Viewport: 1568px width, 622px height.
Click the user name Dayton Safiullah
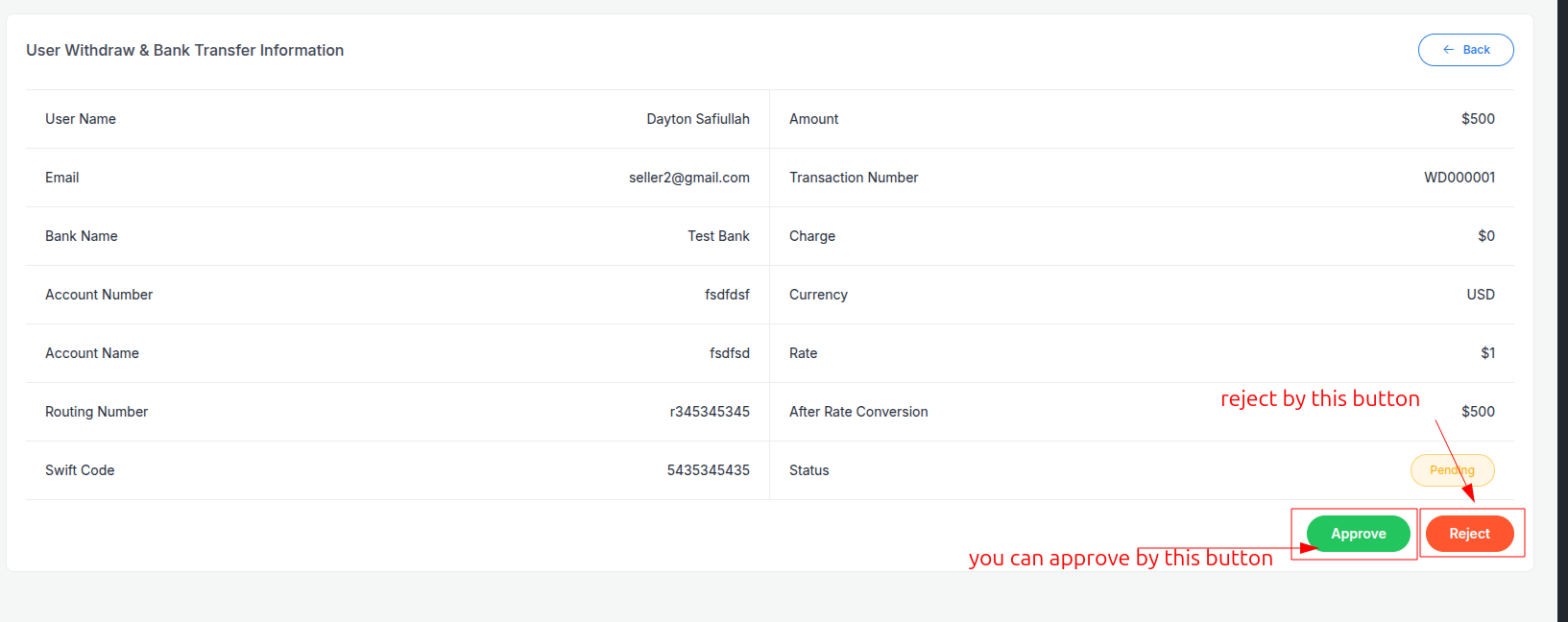click(698, 119)
